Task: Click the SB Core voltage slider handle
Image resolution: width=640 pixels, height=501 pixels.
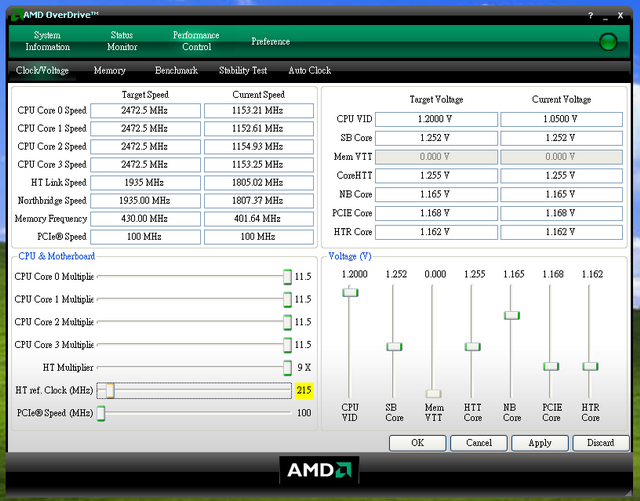Action: pyautogui.click(x=394, y=347)
